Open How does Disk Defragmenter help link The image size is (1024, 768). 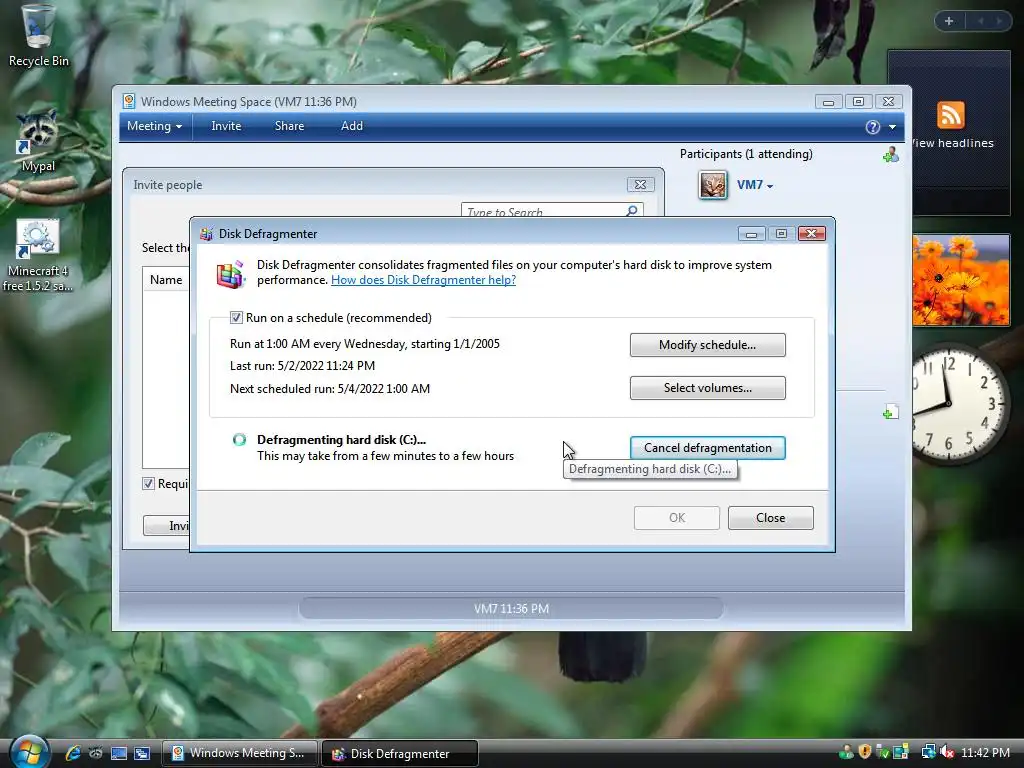click(423, 280)
